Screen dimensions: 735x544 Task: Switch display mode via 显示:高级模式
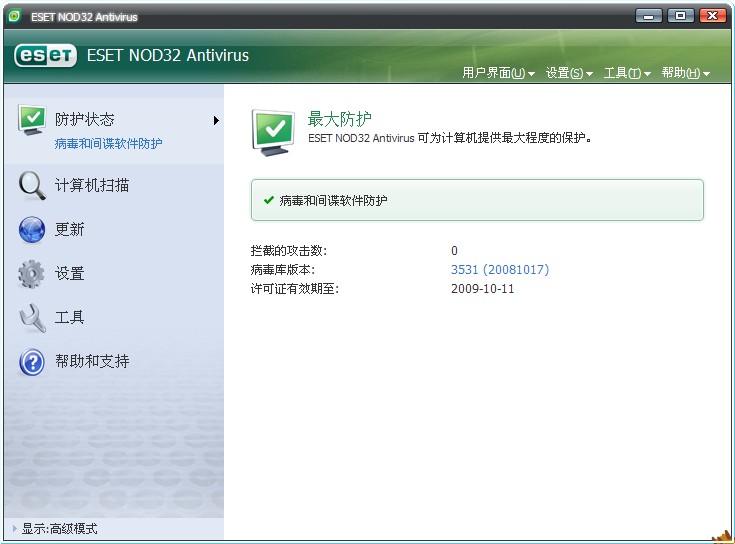coord(60,529)
